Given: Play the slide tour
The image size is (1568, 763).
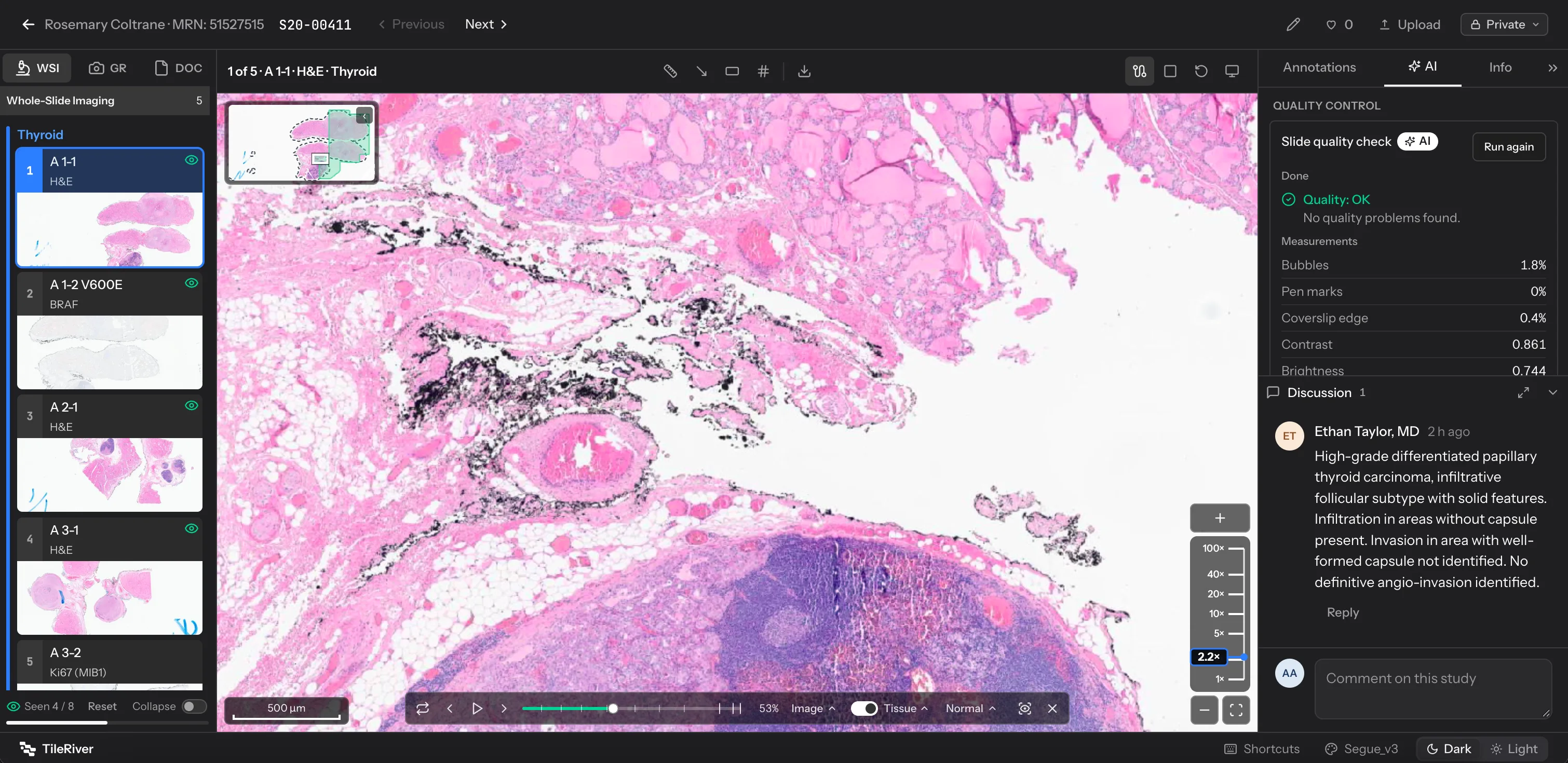Looking at the screenshot, I should click(477, 708).
